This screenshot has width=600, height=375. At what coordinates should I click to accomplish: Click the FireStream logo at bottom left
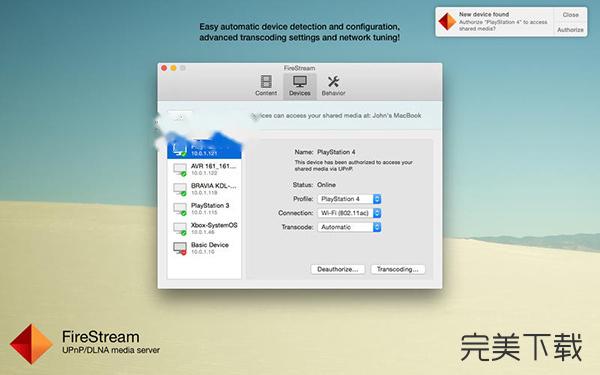[x=31, y=344]
